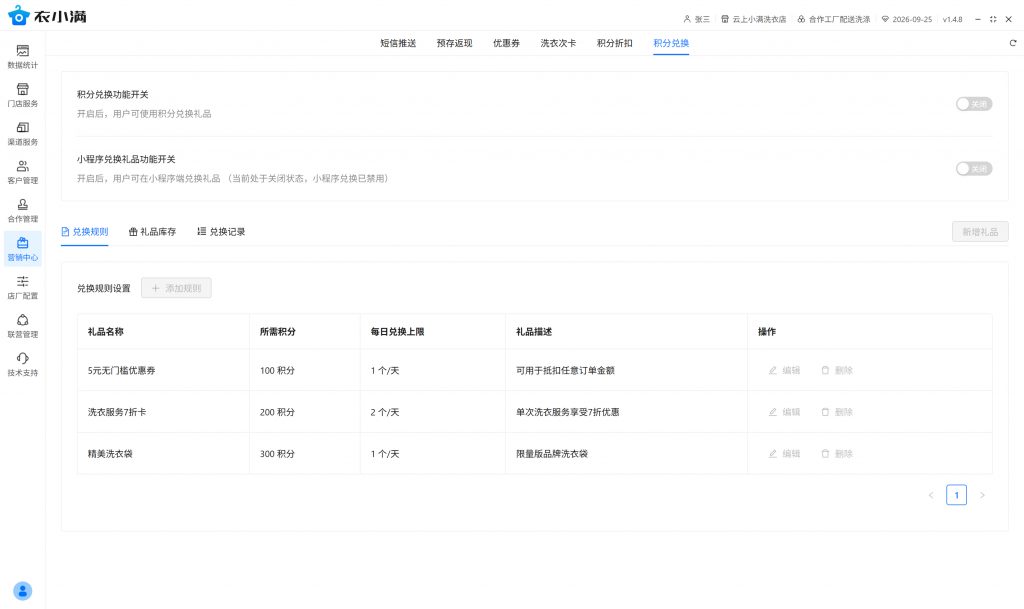Switch to 短信推送 tab
This screenshot has height=609, width=1024.
[398, 43]
